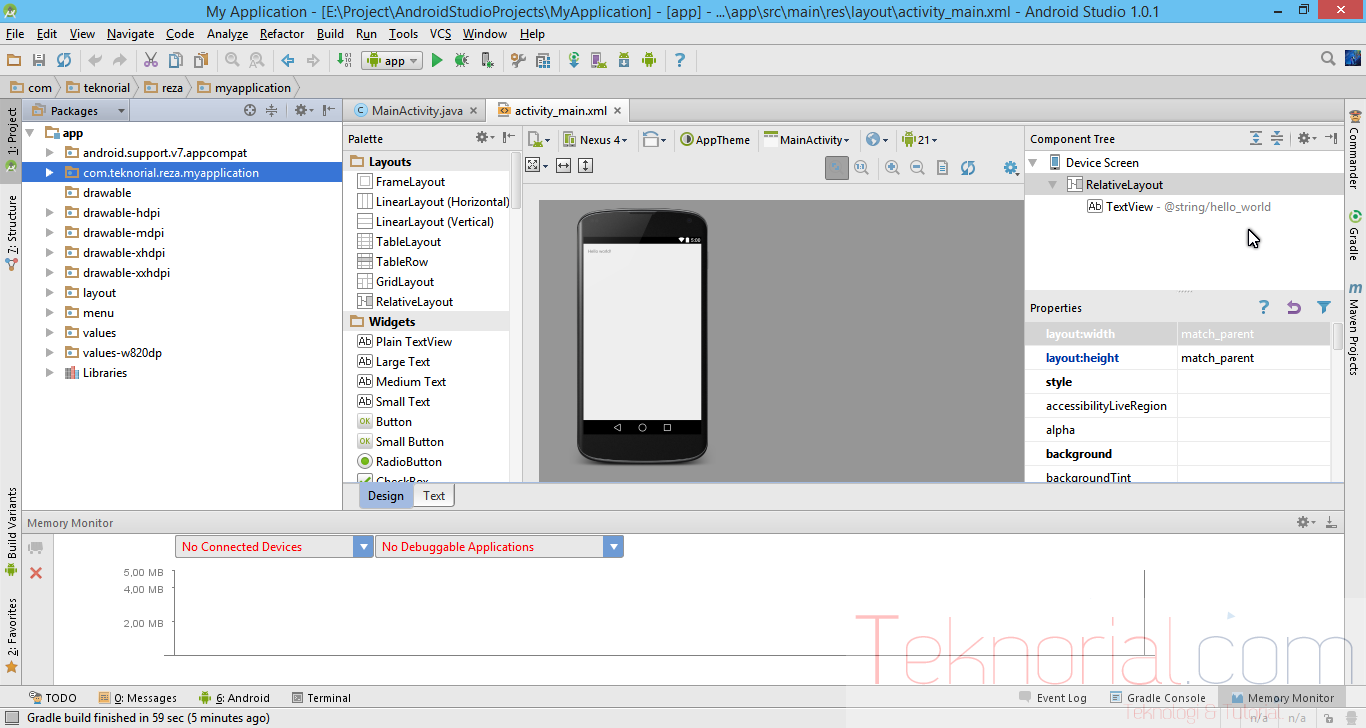Save all files with the floppy disk icon
Image resolution: width=1366 pixels, height=728 pixels.
pyautogui.click(x=39, y=61)
